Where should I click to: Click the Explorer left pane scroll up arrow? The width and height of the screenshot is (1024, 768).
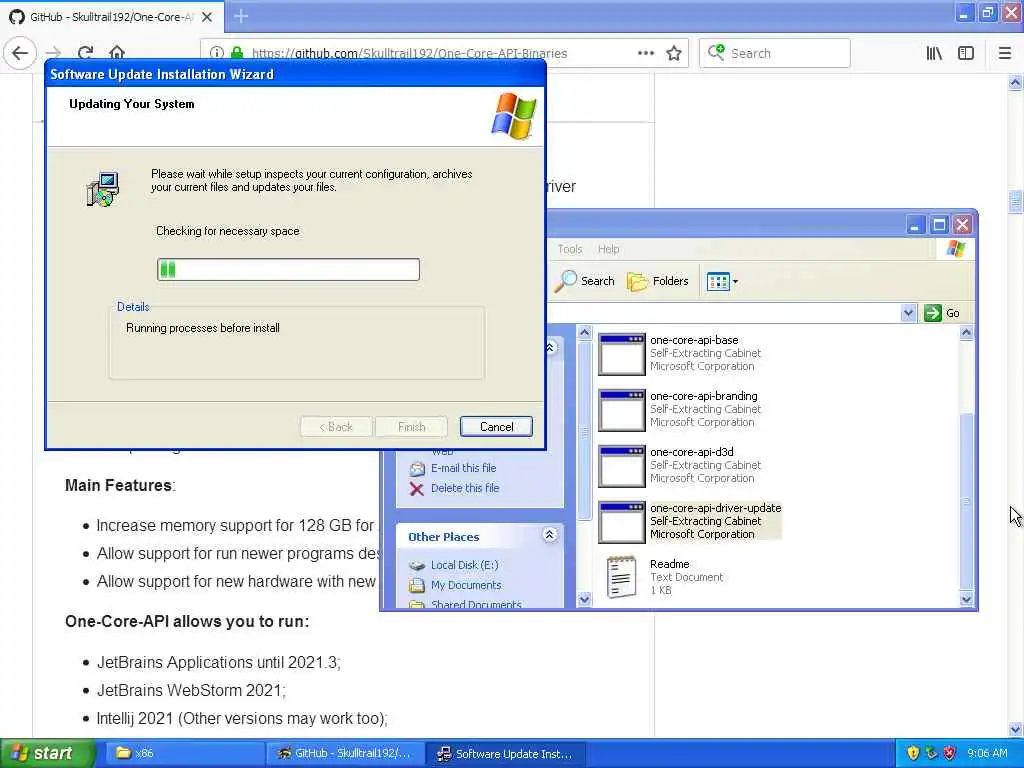(584, 333)
